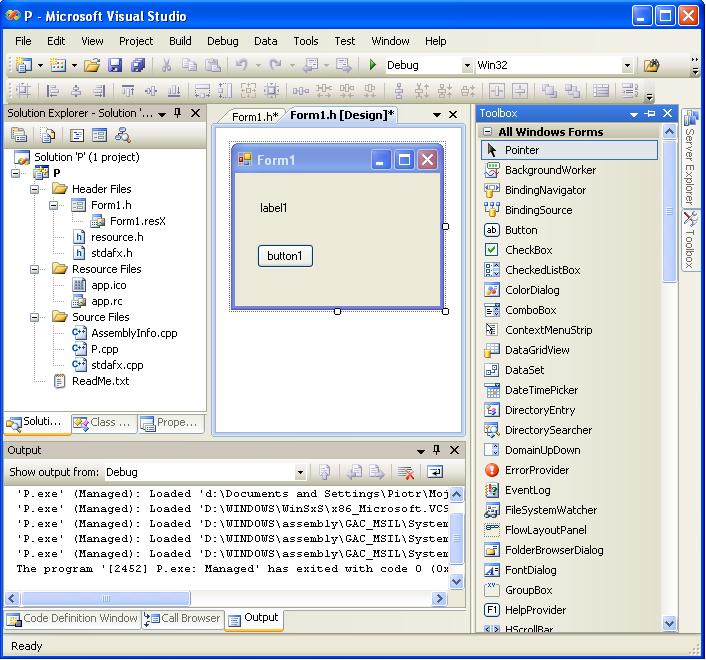Select P.cpp in Solution Explorer

104,349
